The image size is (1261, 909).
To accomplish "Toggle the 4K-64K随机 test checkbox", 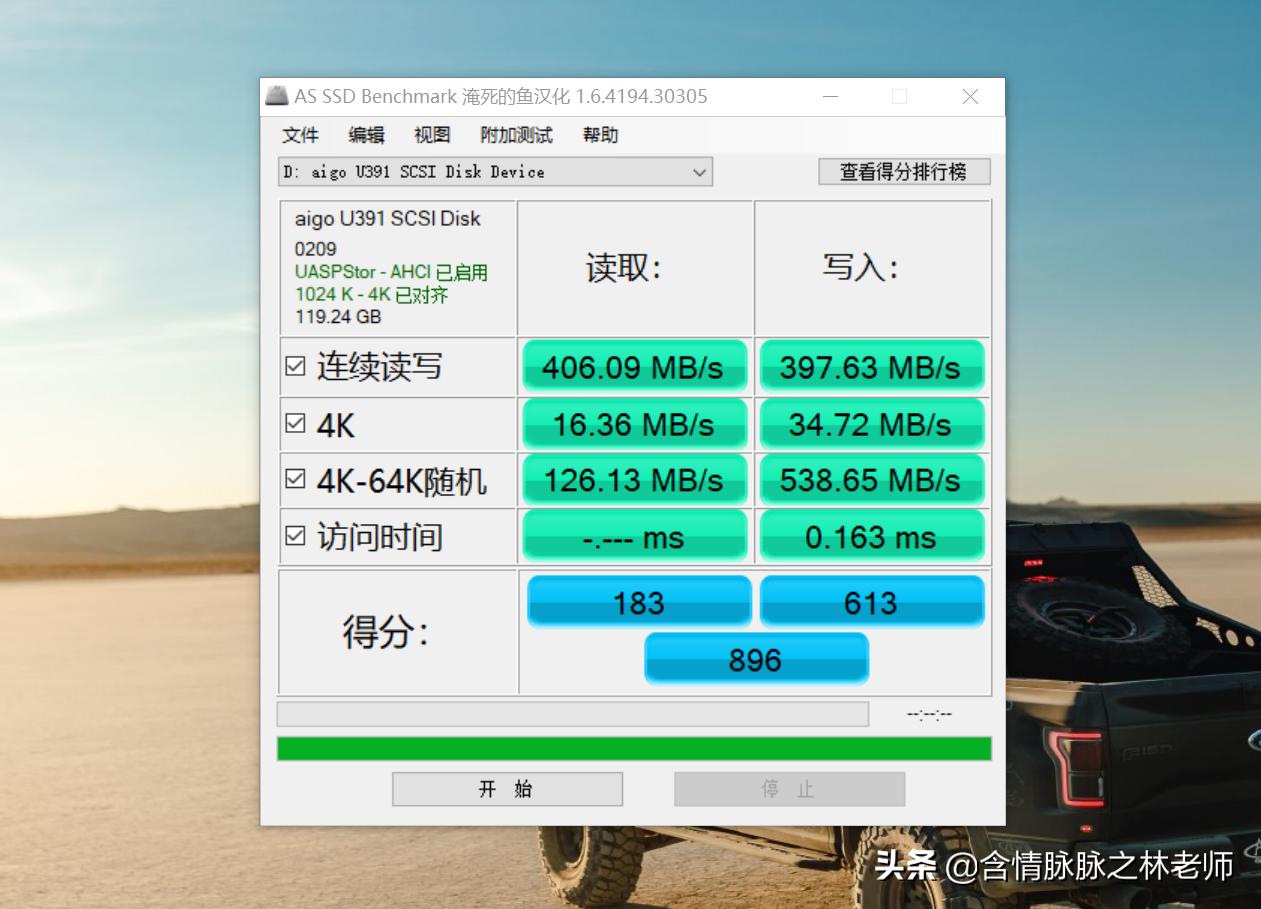I will coord(294,480).
